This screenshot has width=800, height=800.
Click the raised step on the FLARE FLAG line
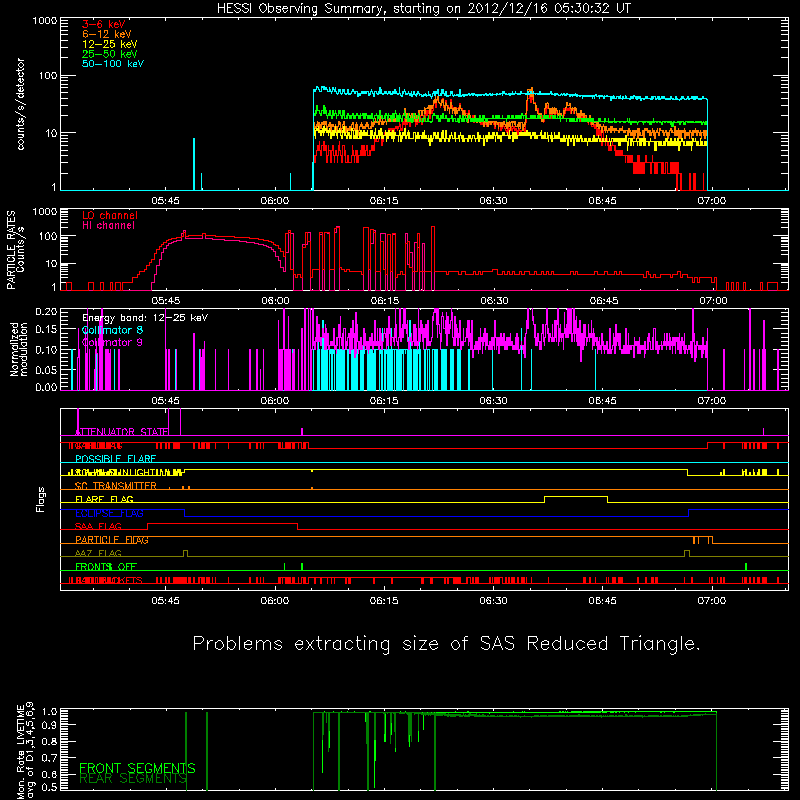[576, 497]
